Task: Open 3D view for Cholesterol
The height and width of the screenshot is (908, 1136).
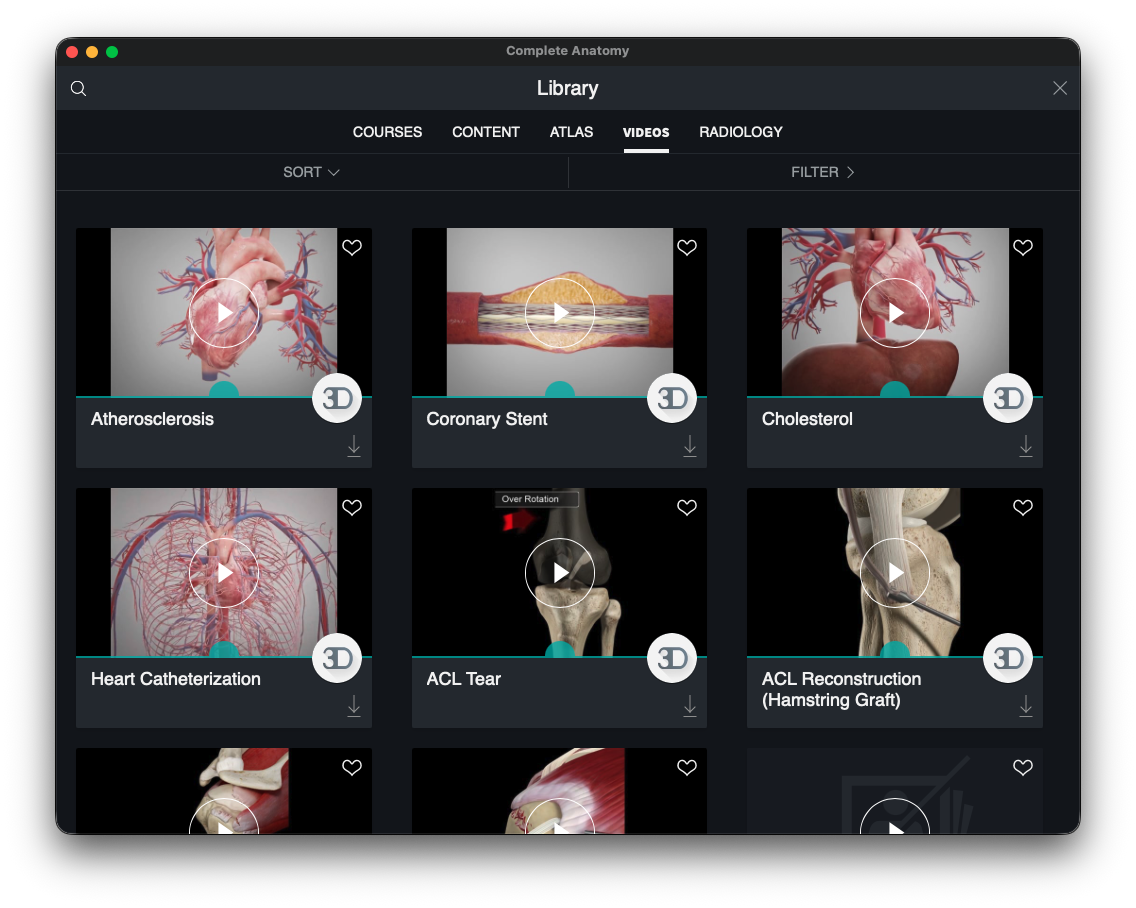Action: click(x=1008, y=398)
